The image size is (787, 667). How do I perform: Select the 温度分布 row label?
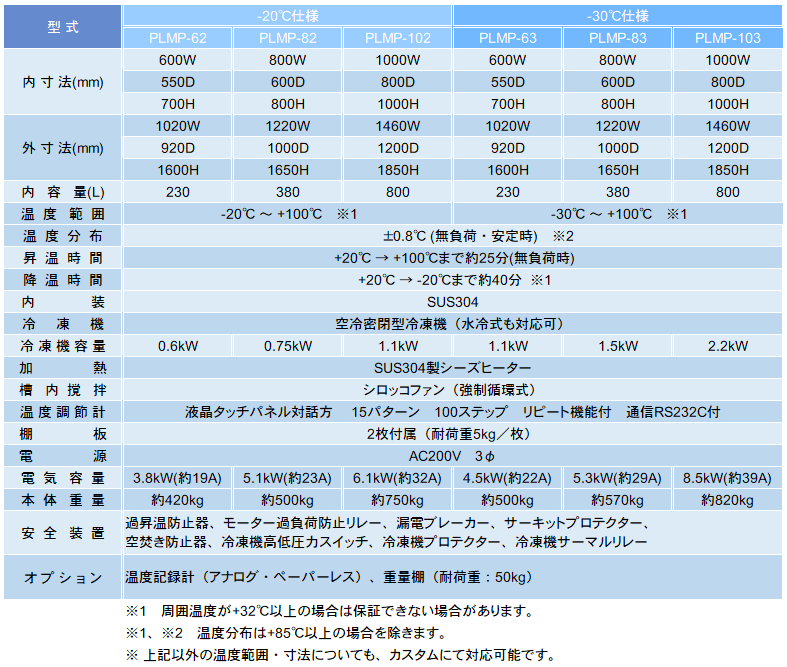(62, 236)
